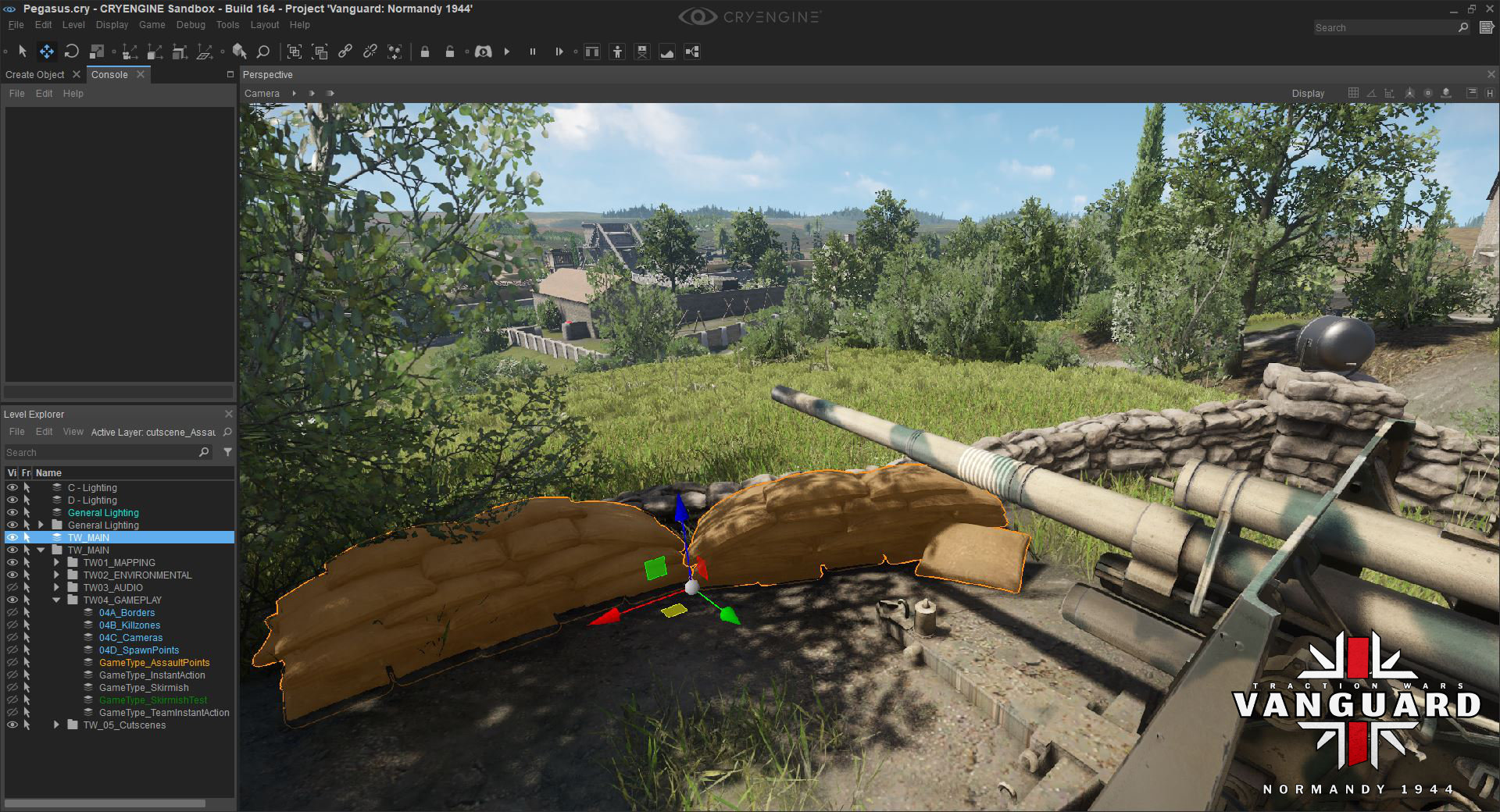This screenshot has width=1500, height=812.
Task: Click the Select by object tool icon
Action: click(239, 52)
